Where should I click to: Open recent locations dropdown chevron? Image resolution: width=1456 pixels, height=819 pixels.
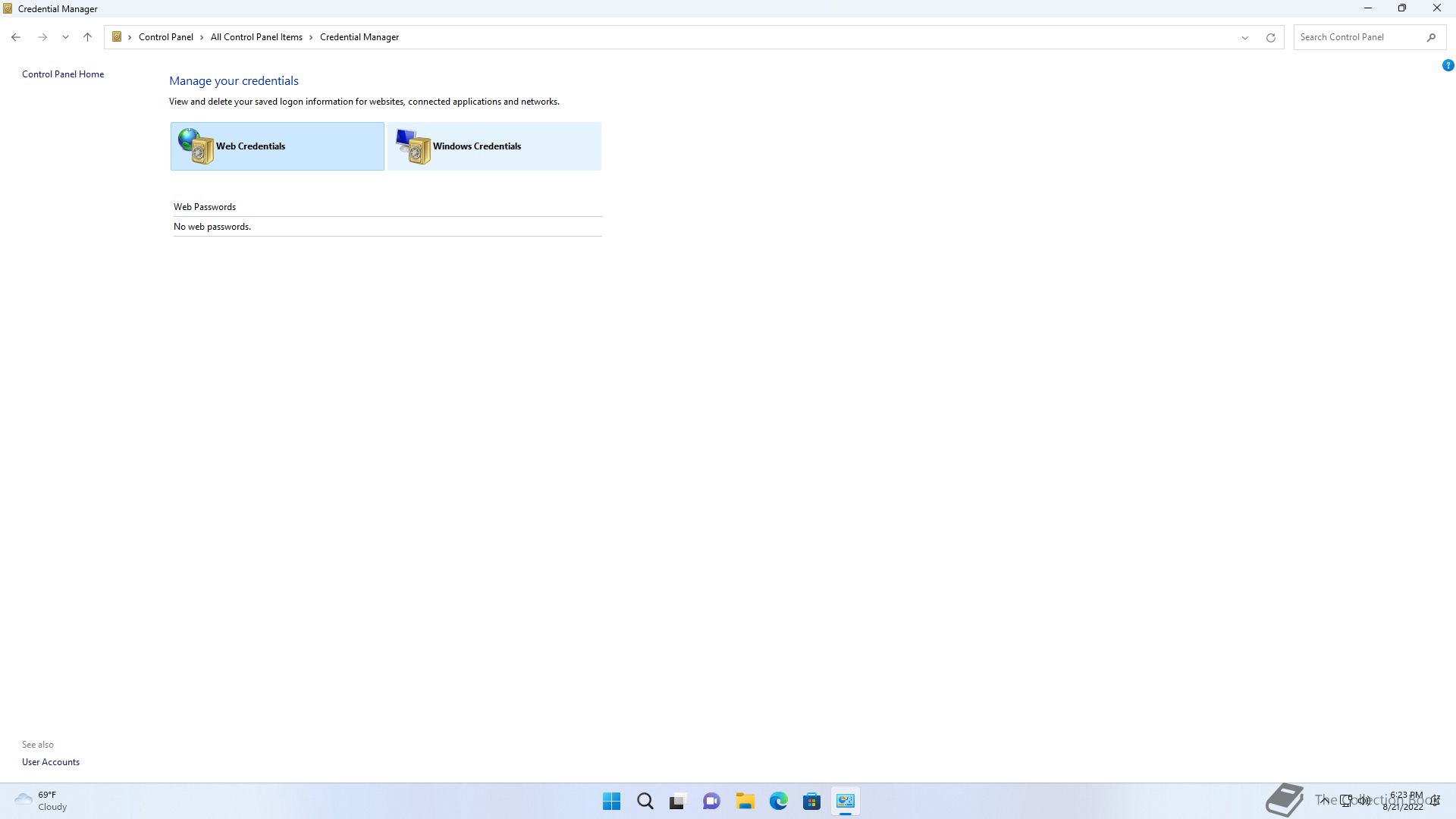65,37
